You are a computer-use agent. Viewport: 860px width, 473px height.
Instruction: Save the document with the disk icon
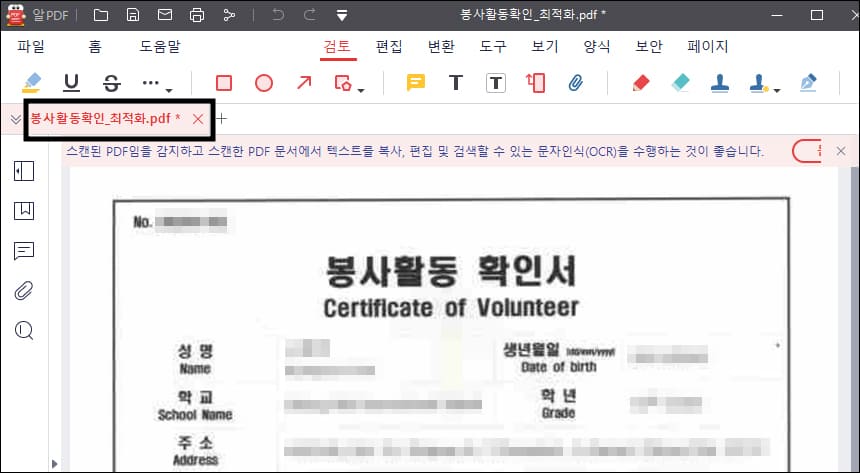(x=133, y=15)
